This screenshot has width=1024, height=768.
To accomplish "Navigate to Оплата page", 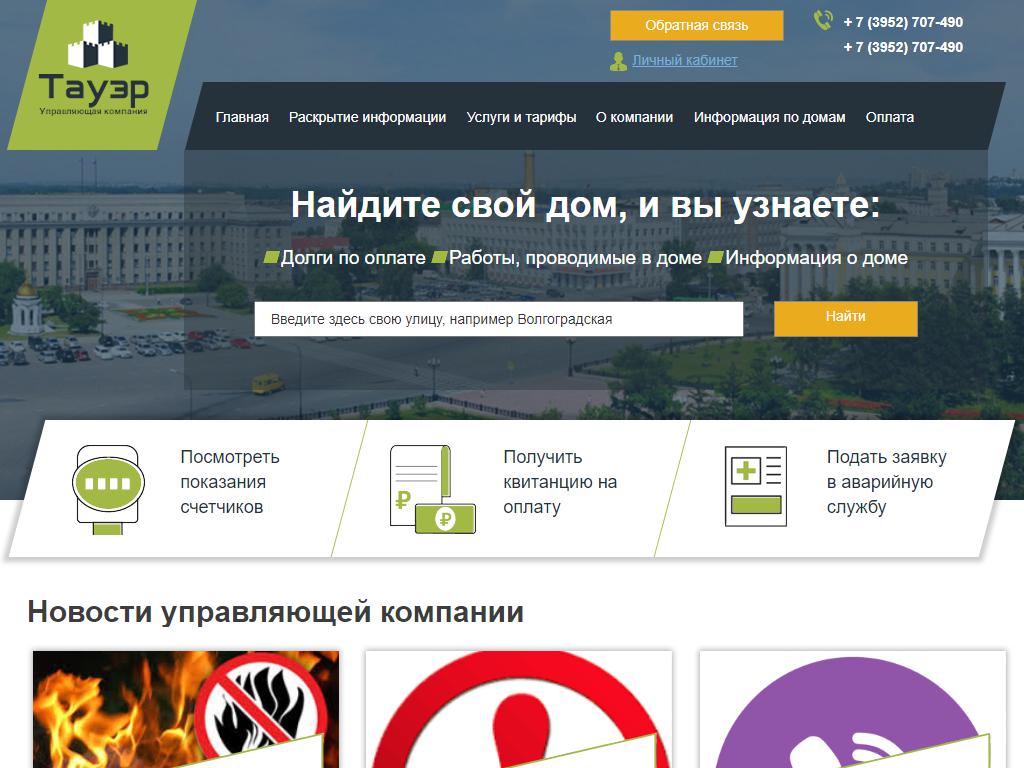I will [889, 117].
